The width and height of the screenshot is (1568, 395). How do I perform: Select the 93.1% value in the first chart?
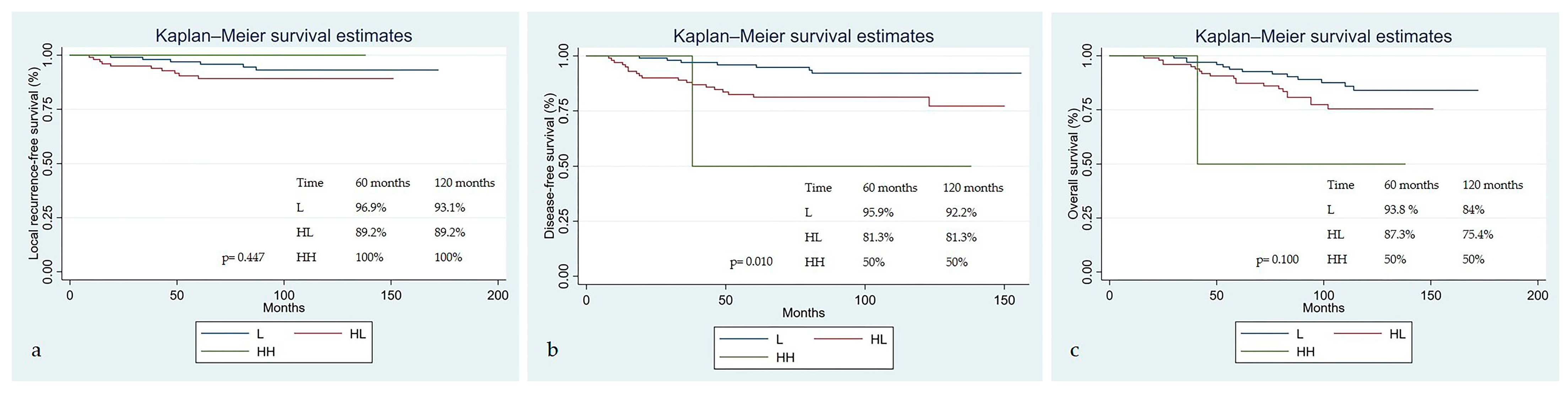449,208
